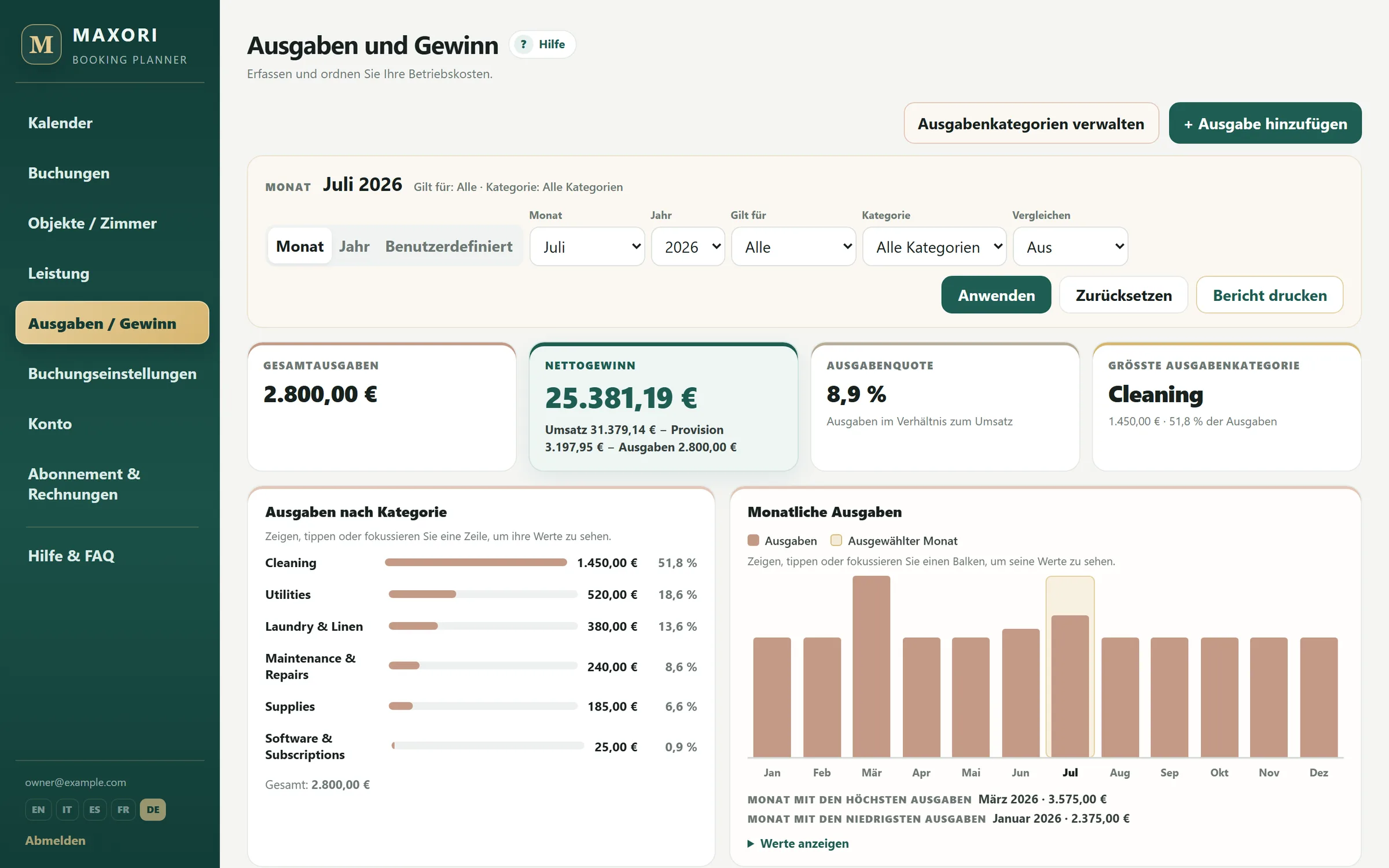Screen dimensions: 1389x868
Task: Click the highlighted Jul chart bar
Action: 1070,686
